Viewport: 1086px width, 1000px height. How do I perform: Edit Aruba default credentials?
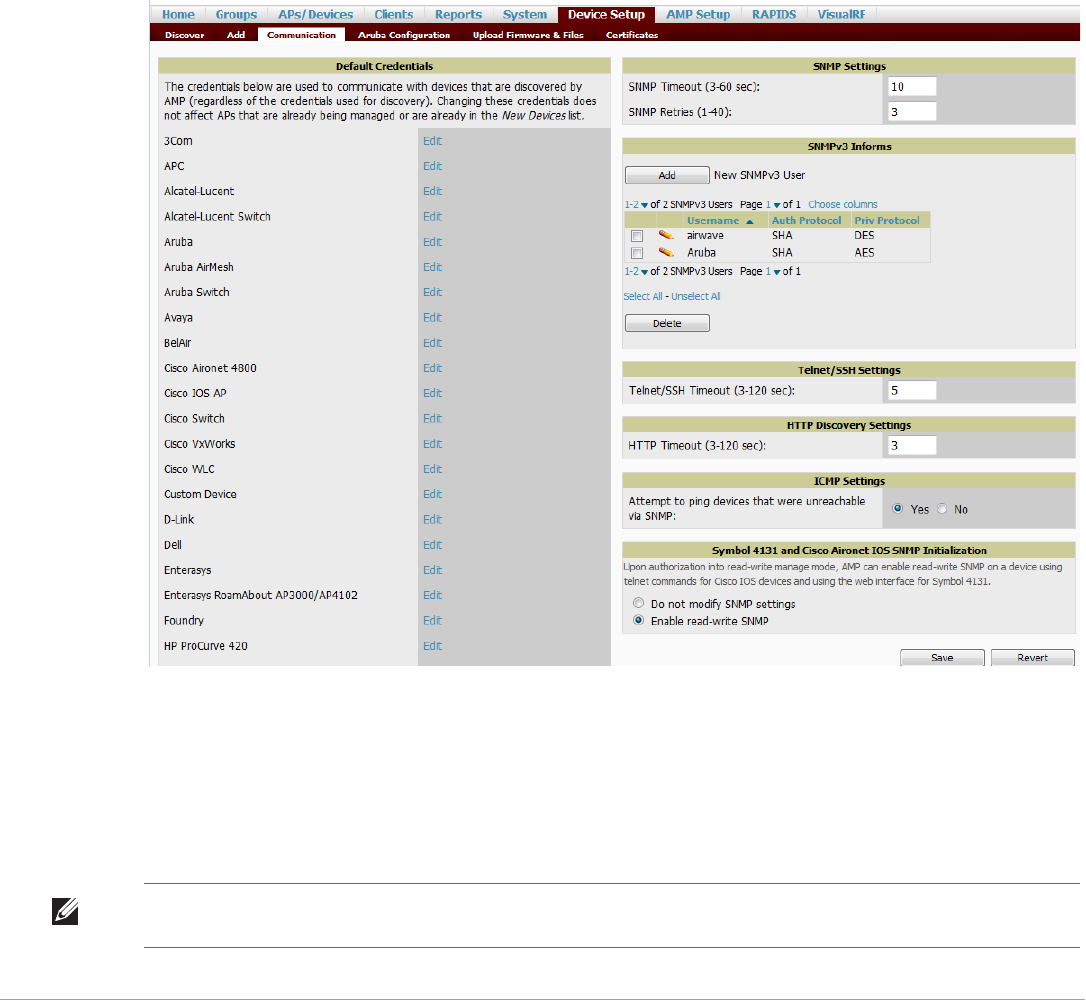pyautogui.click(x=432, y=242)
